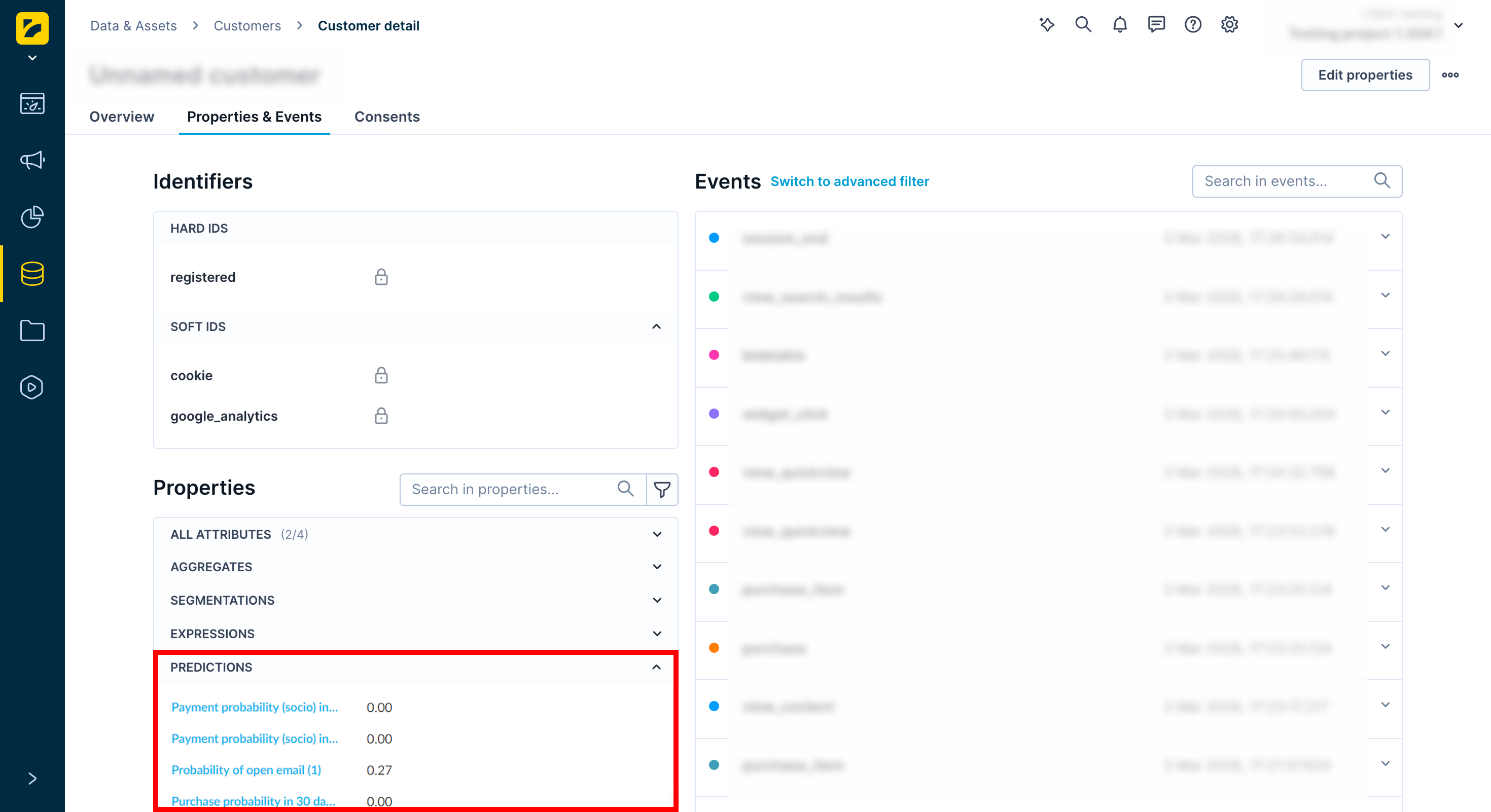Click the lock icon beside registered
The width and height of the screenshot is (1491, 812).
click(x=381, y=277)
